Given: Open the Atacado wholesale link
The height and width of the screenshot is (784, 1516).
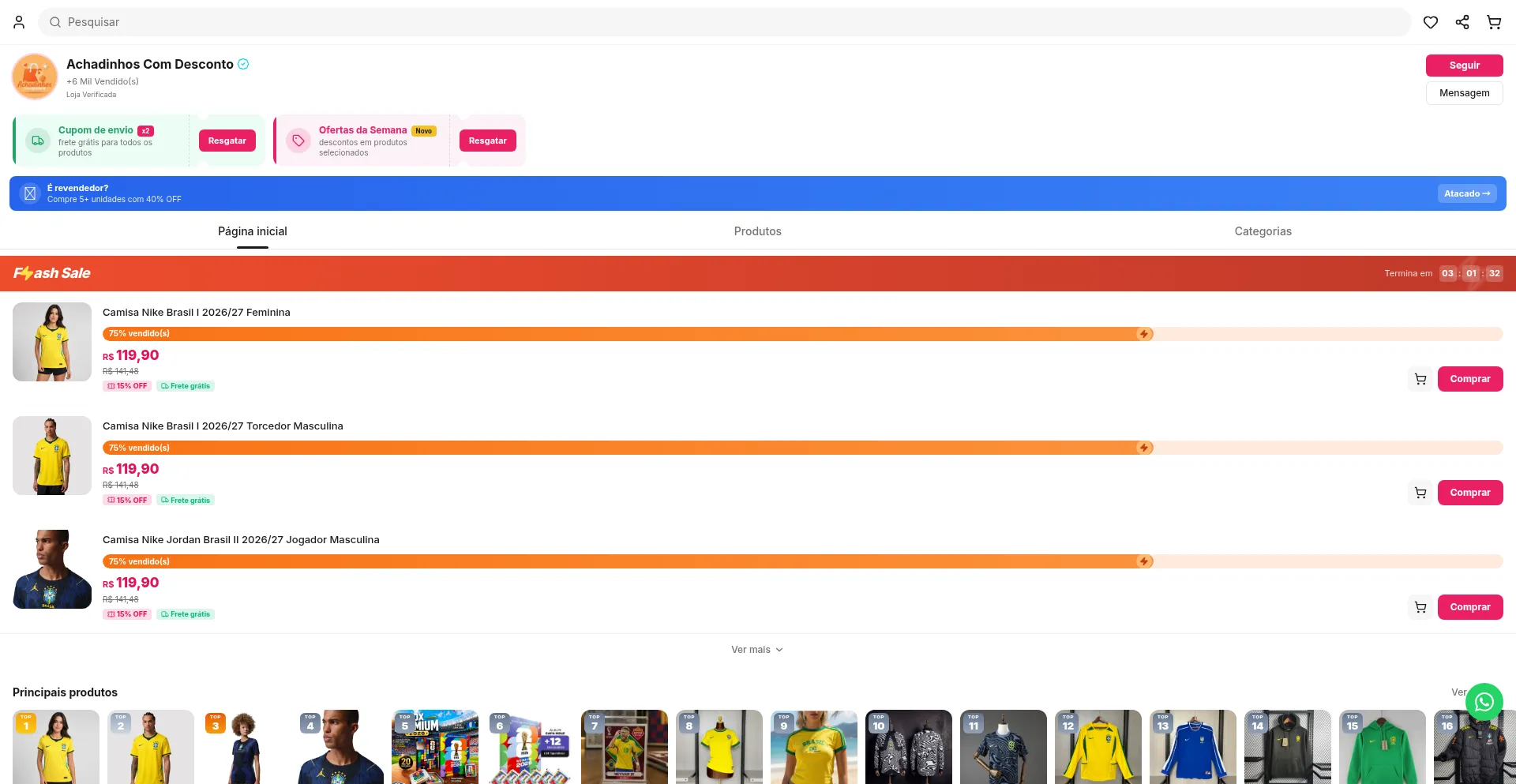Looking at the screenshot, I should tap(1467, 193).
